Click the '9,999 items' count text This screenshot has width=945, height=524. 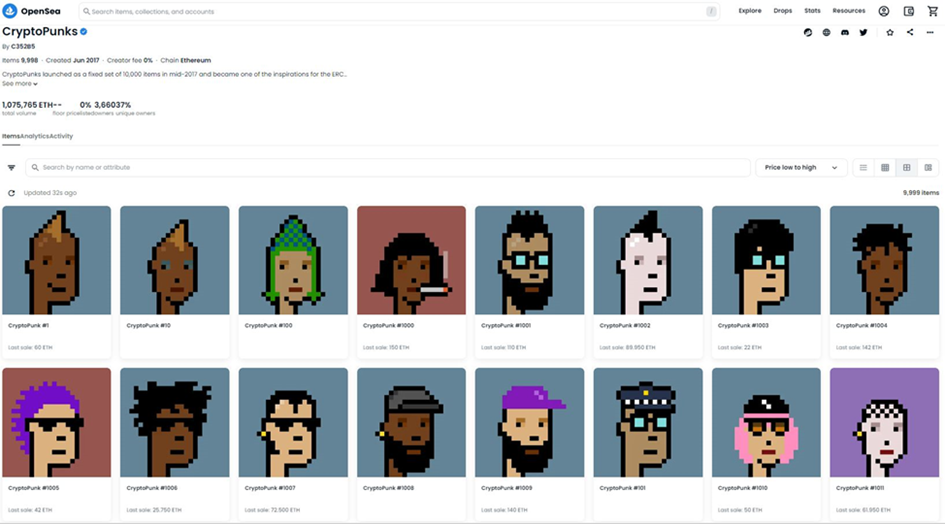click(920, 193)
